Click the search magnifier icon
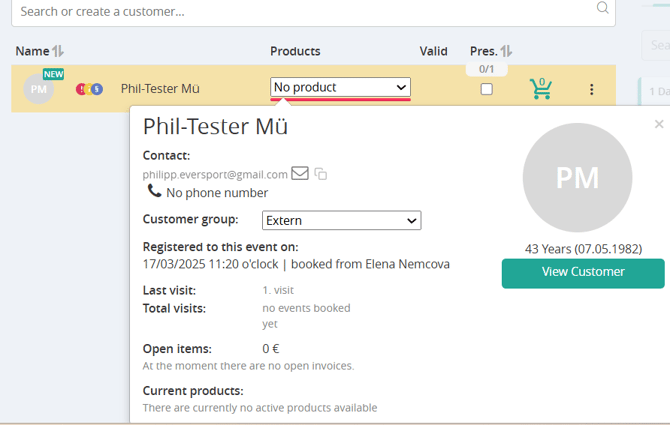 pos(602,9)
